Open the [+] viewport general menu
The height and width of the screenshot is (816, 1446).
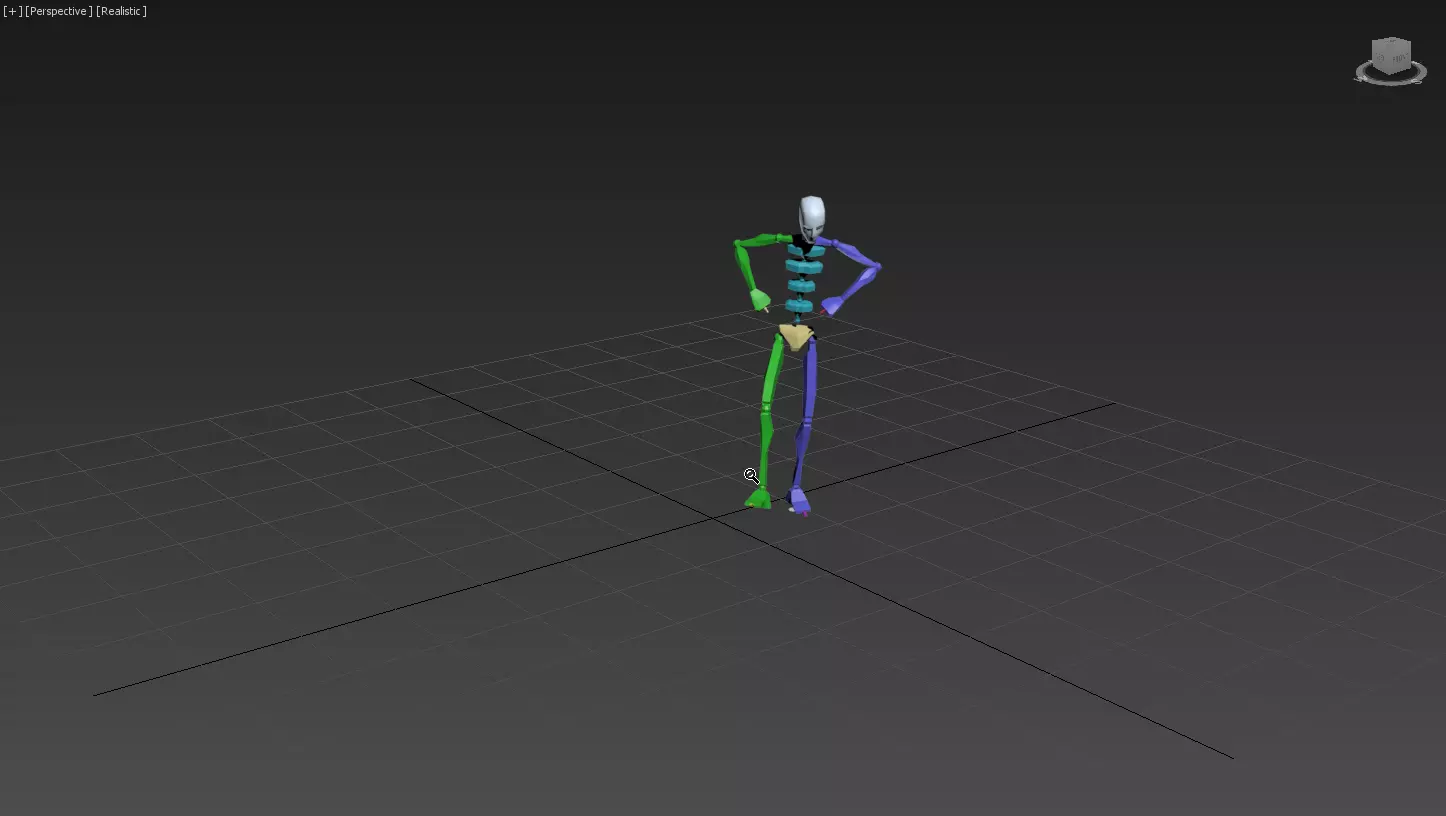[12, 11]
